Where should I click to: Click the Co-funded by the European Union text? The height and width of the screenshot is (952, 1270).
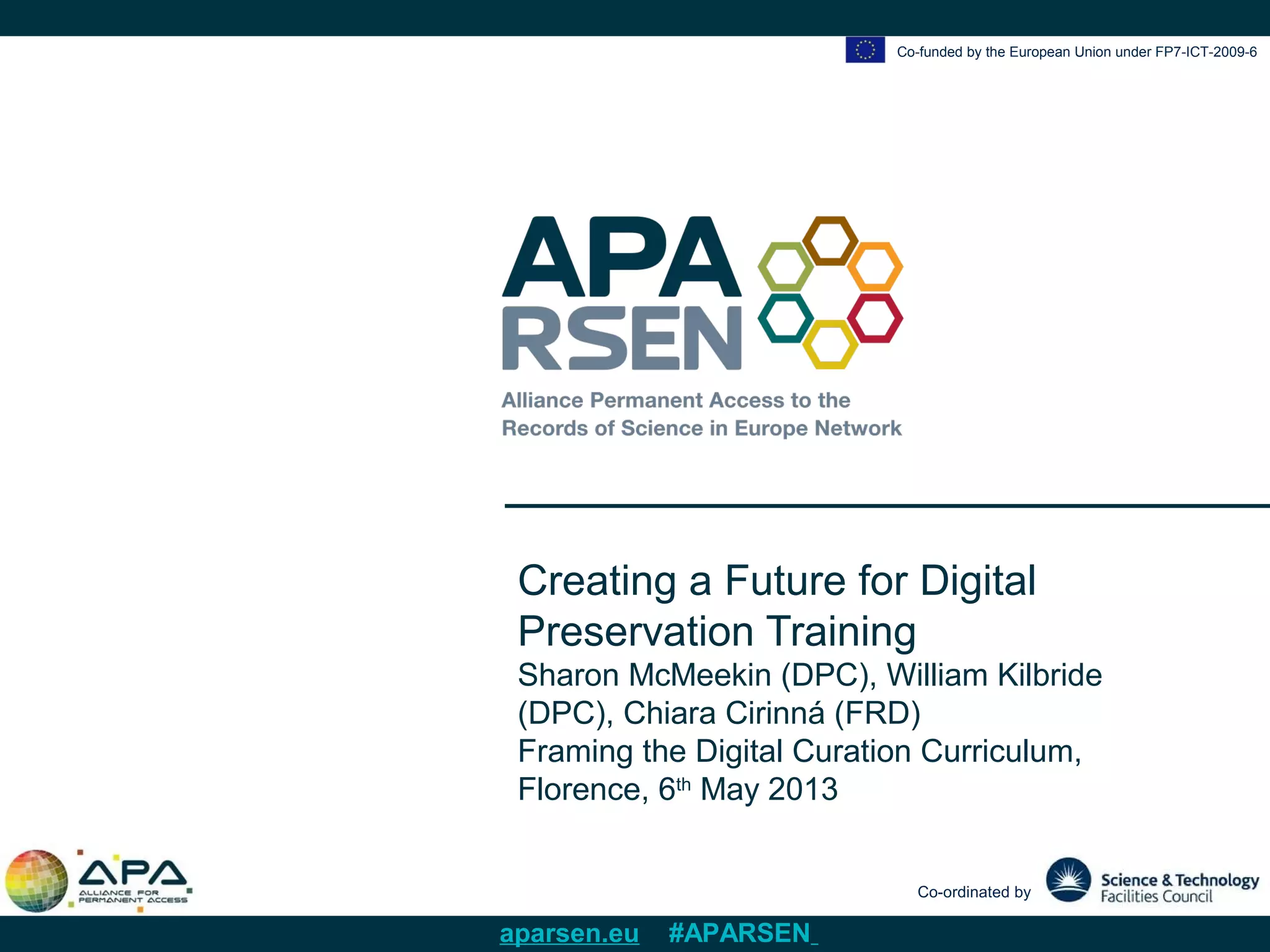point(1076,52)
